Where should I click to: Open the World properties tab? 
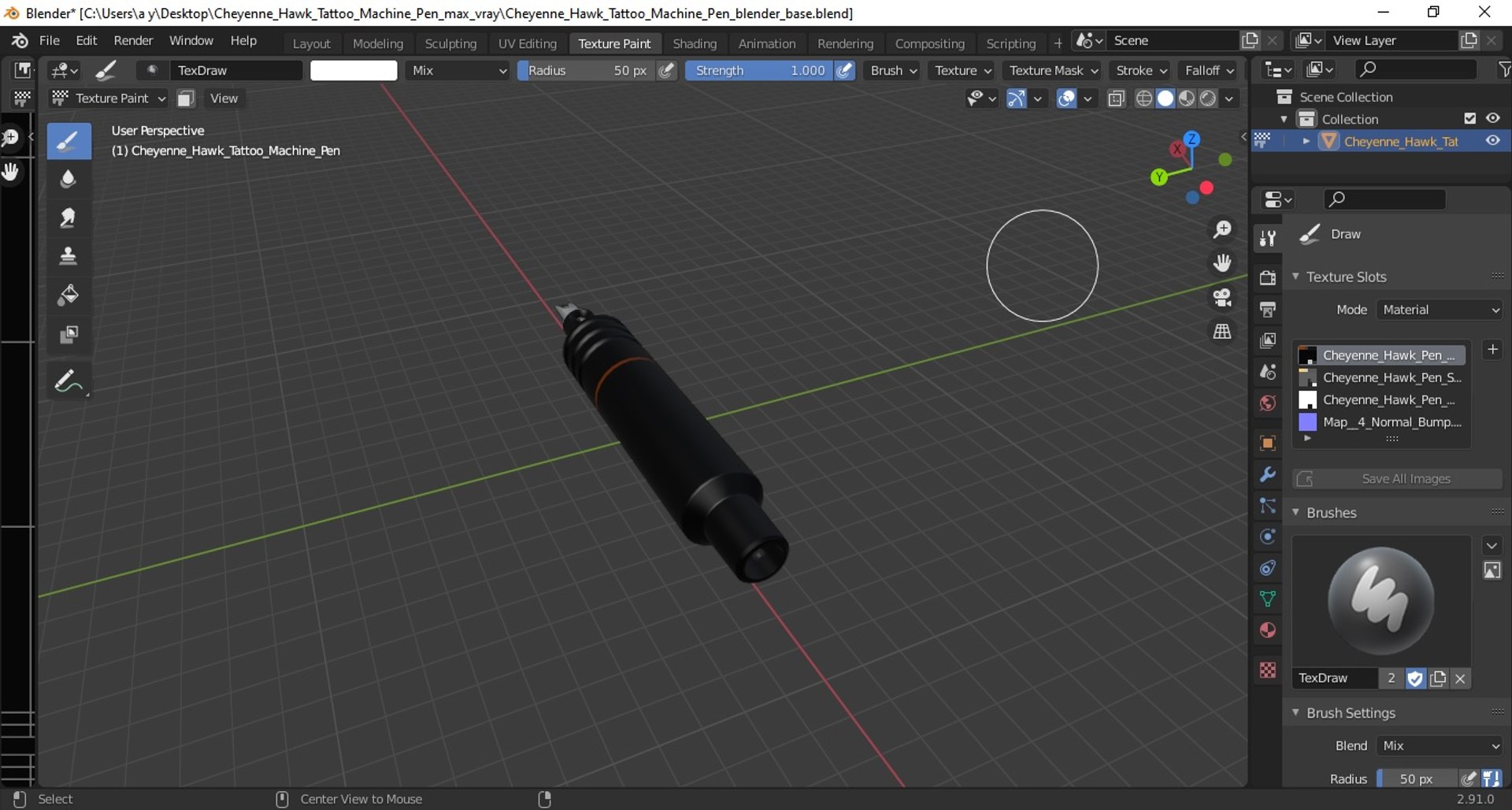[1267, 403]
